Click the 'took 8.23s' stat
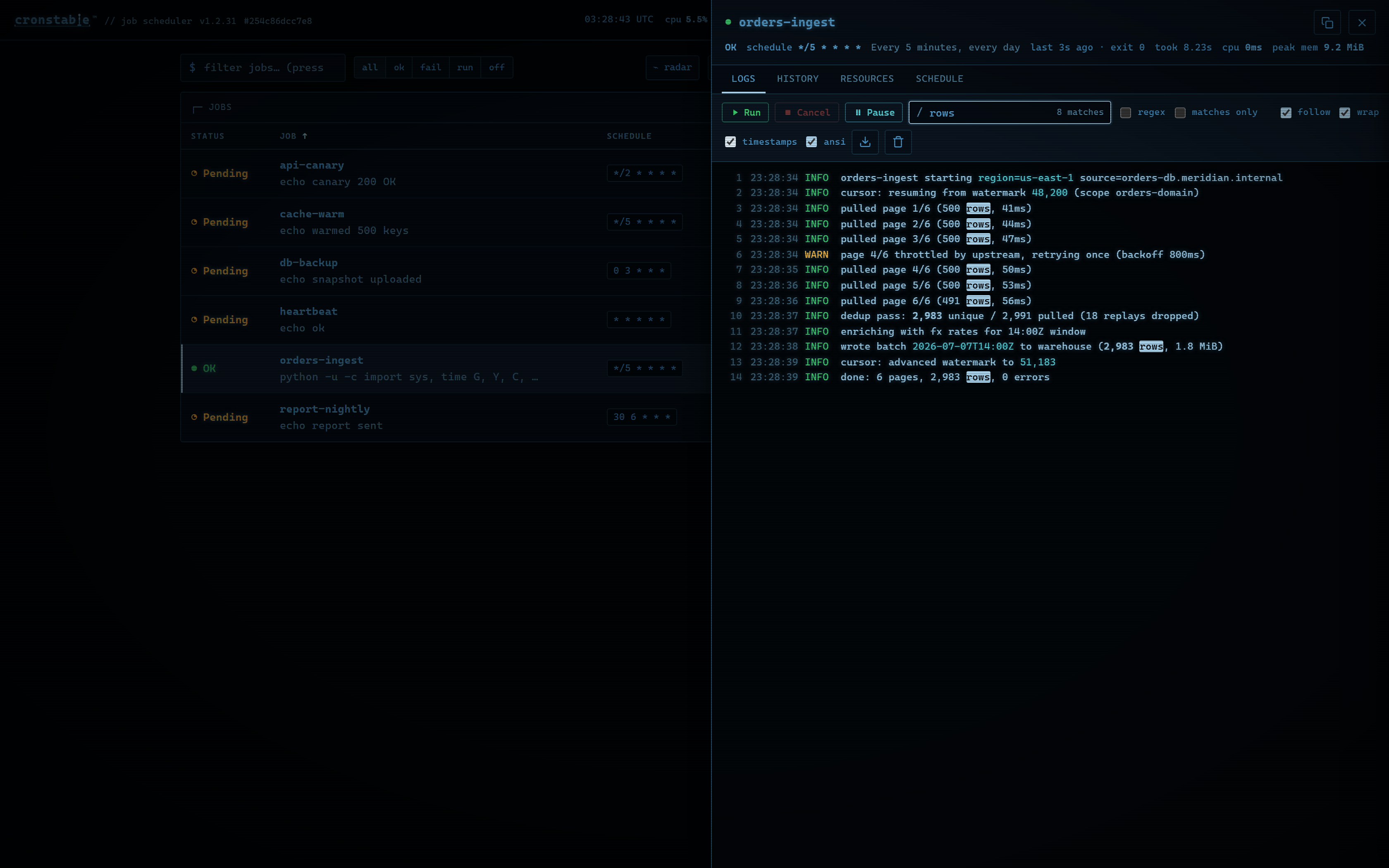 tap(1183, 48)
